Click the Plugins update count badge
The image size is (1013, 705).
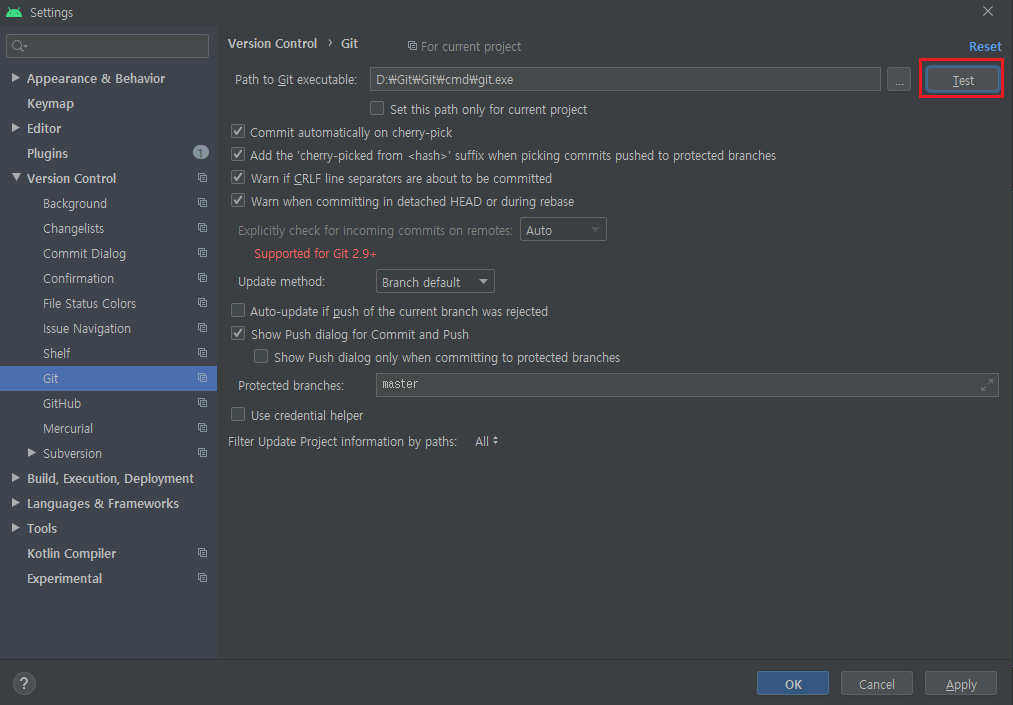(200, 153)
